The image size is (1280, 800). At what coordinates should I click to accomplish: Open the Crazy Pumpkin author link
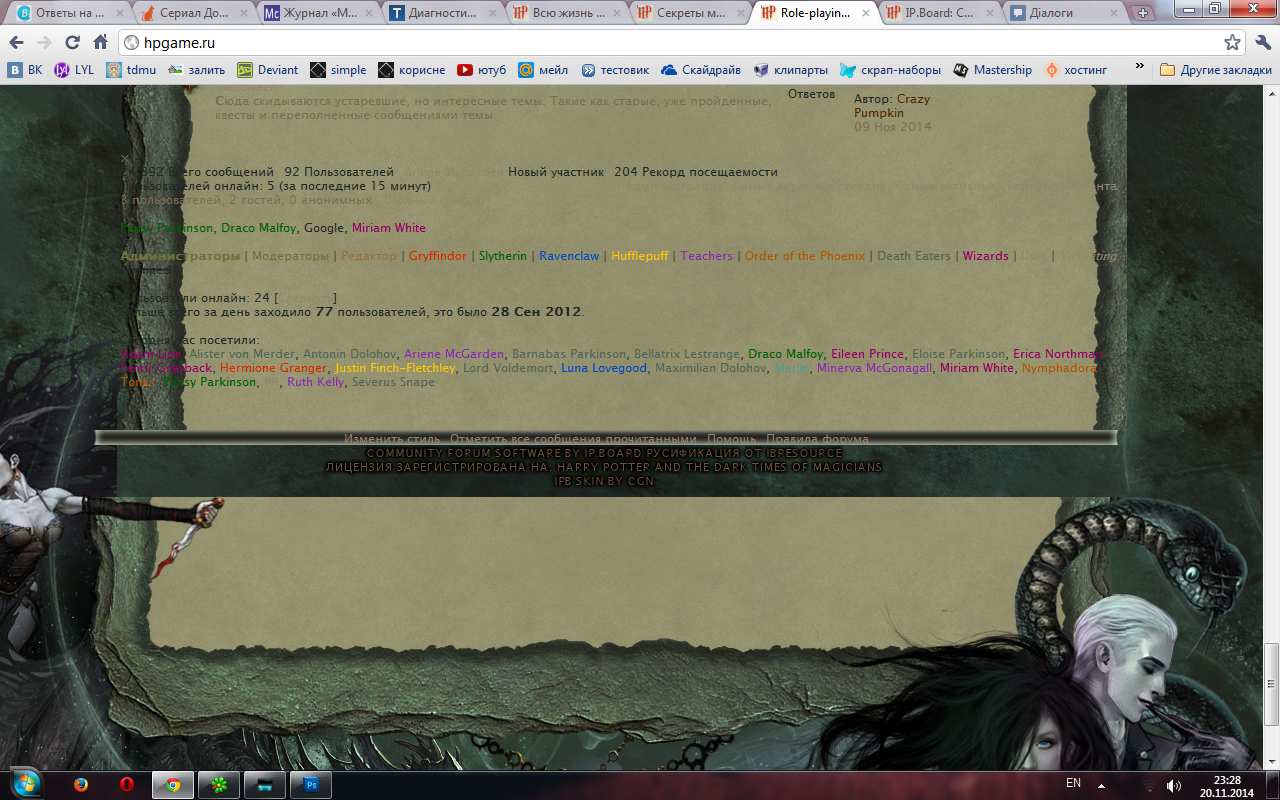coord(893,106)
